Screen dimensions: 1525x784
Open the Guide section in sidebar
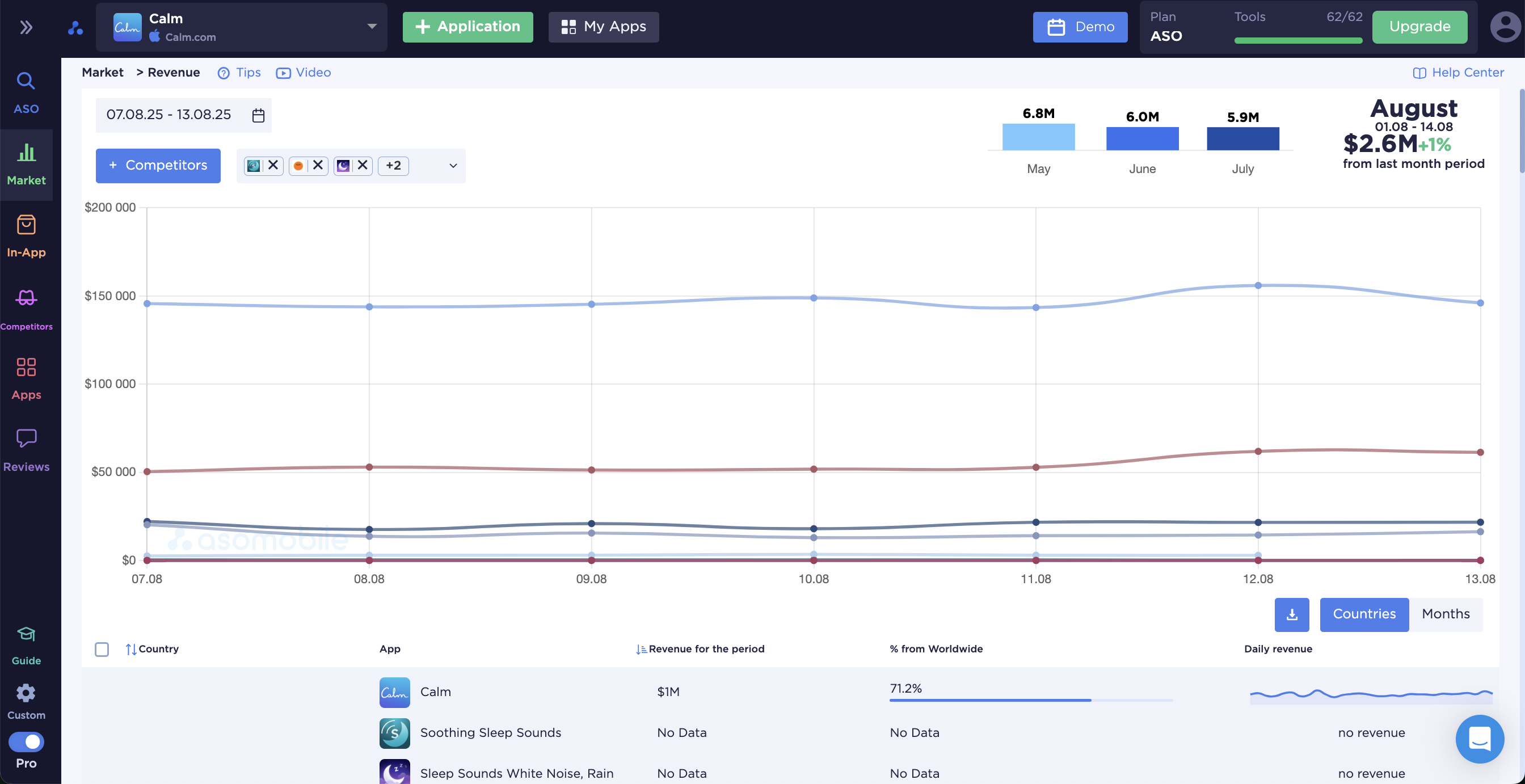click(26, 646)
